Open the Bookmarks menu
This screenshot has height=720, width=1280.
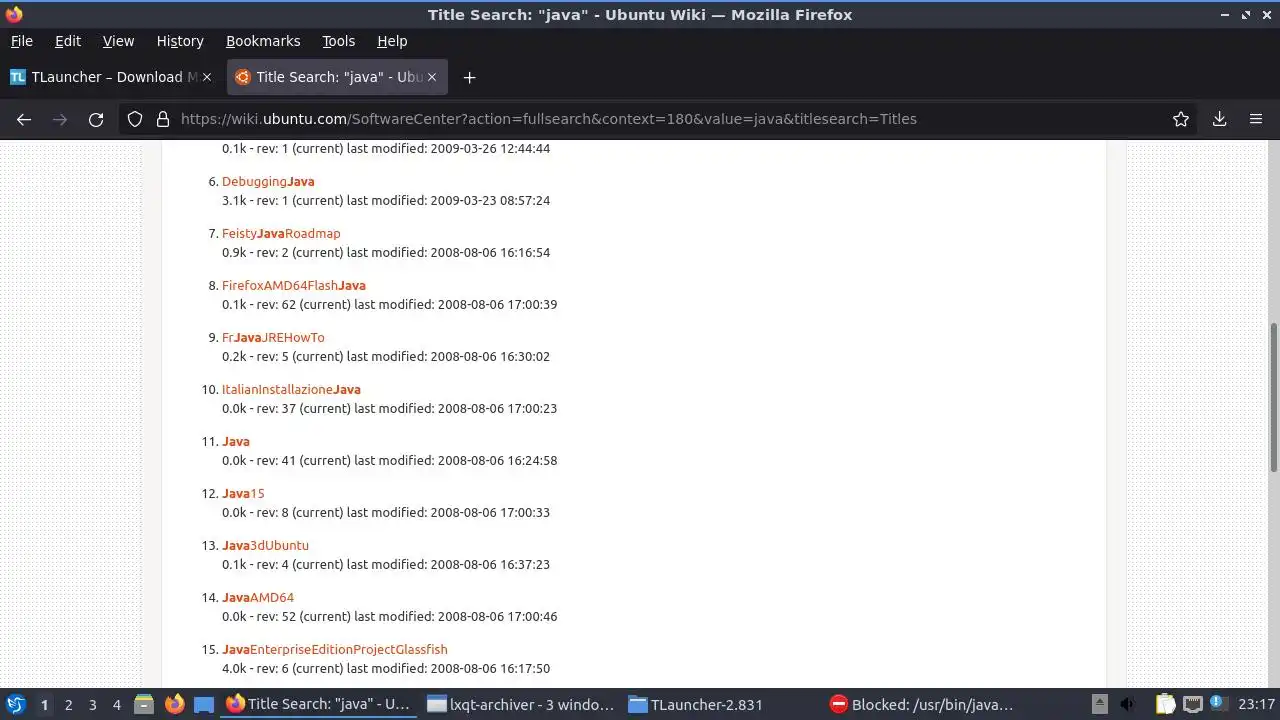pos(263,41)
